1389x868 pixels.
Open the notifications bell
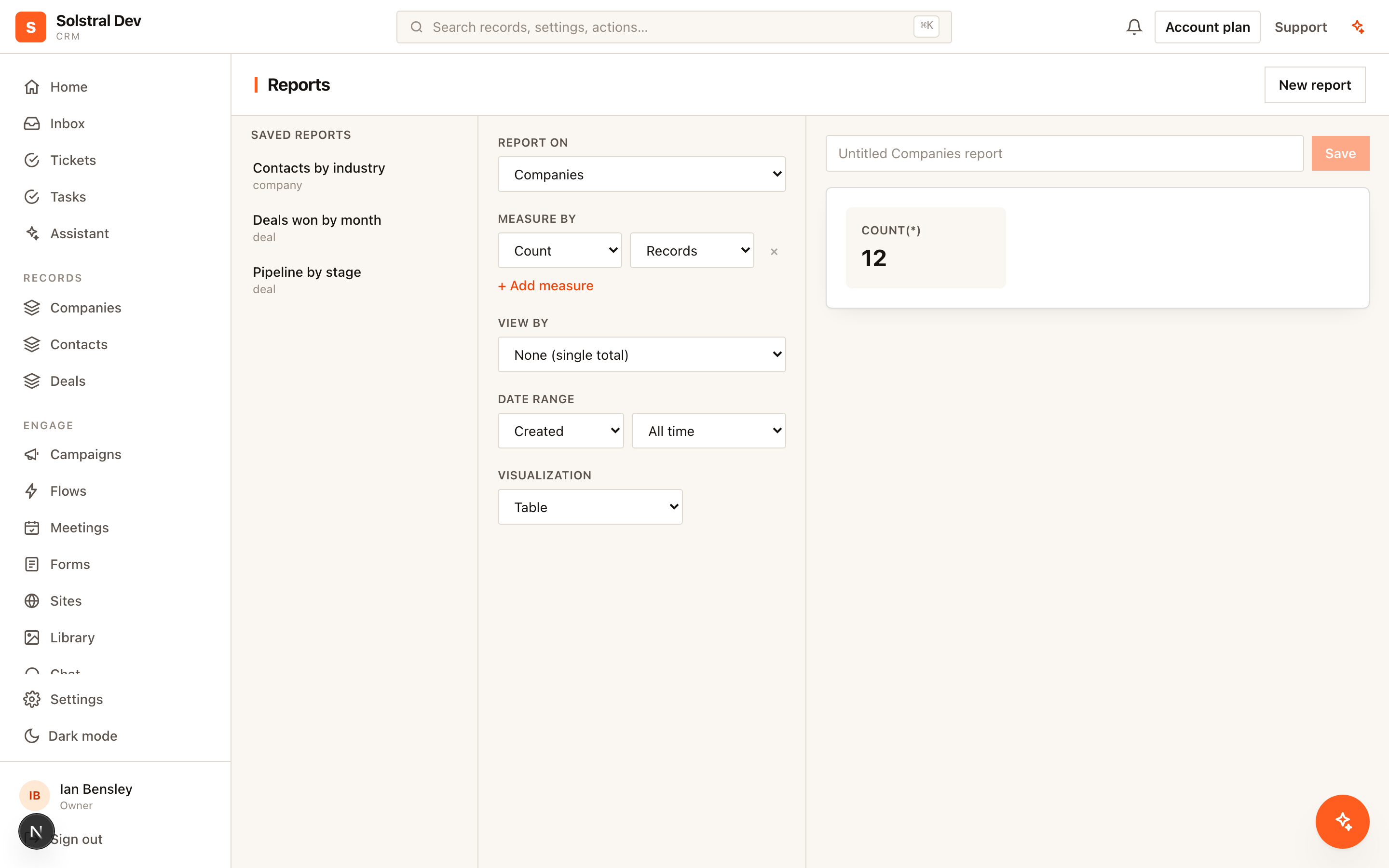point(1133,27)
